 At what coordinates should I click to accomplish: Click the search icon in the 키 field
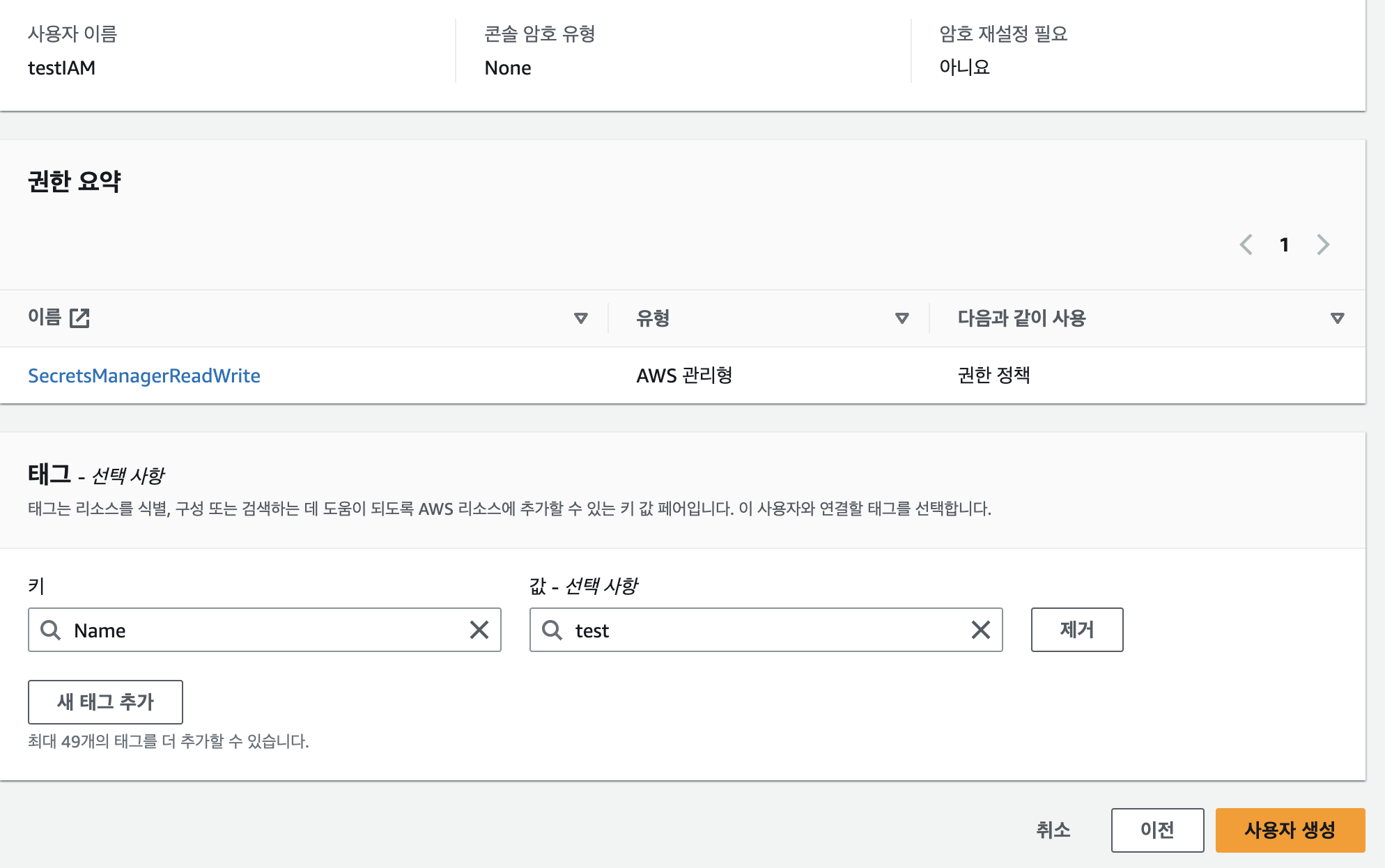(x=50, y=630)
